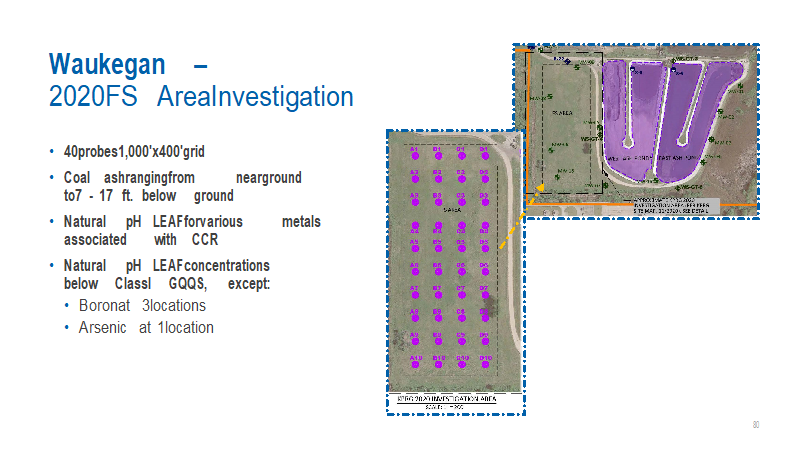Select the Class I GQQS concentrations bullet
The height and width of the screenshot is (450, 800).
point(166,275)
